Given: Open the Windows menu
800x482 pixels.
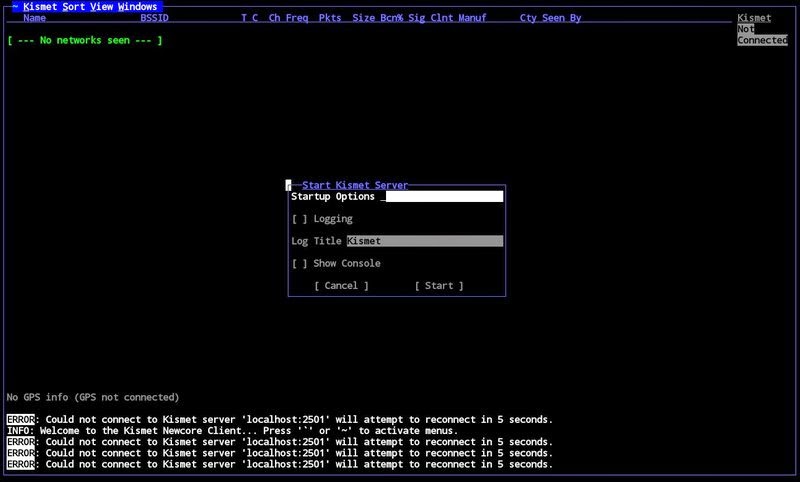Looking at the screenshot, I should (137, 7).
